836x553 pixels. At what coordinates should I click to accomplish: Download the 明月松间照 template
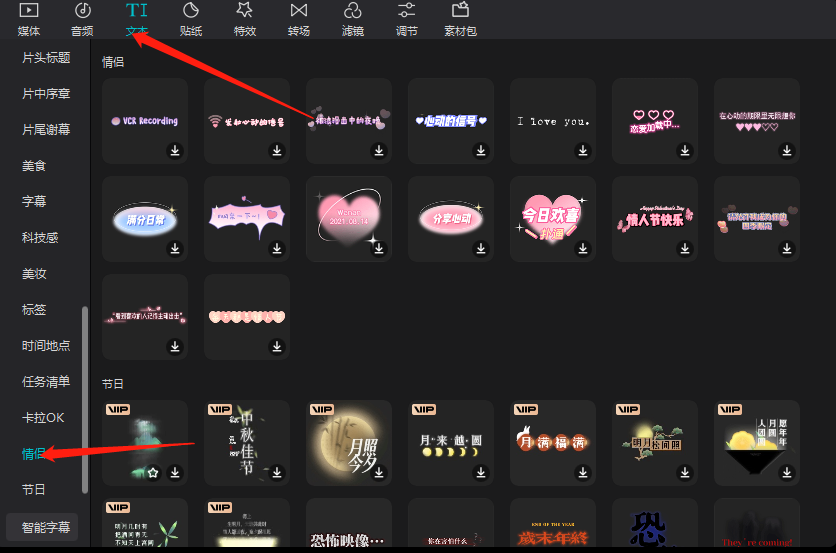point(685,472)
